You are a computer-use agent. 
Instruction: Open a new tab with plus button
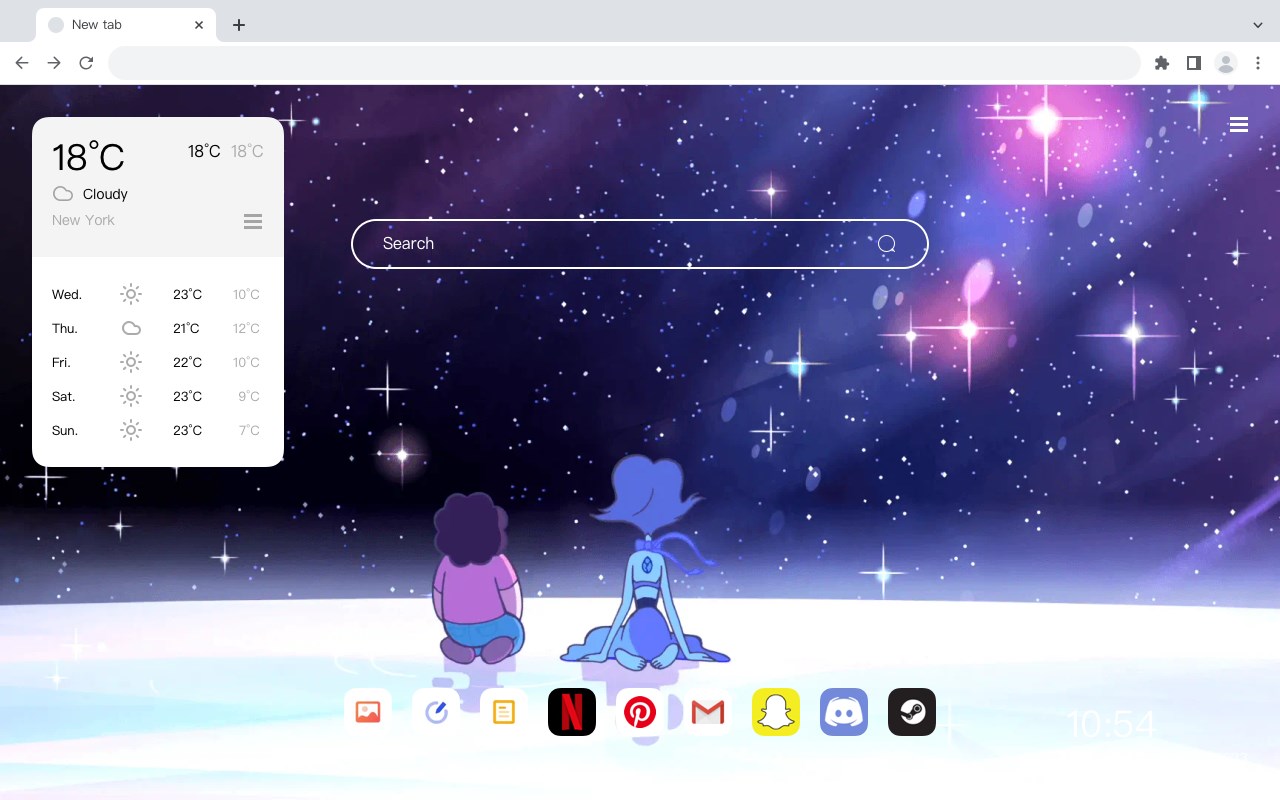[239, 25]
